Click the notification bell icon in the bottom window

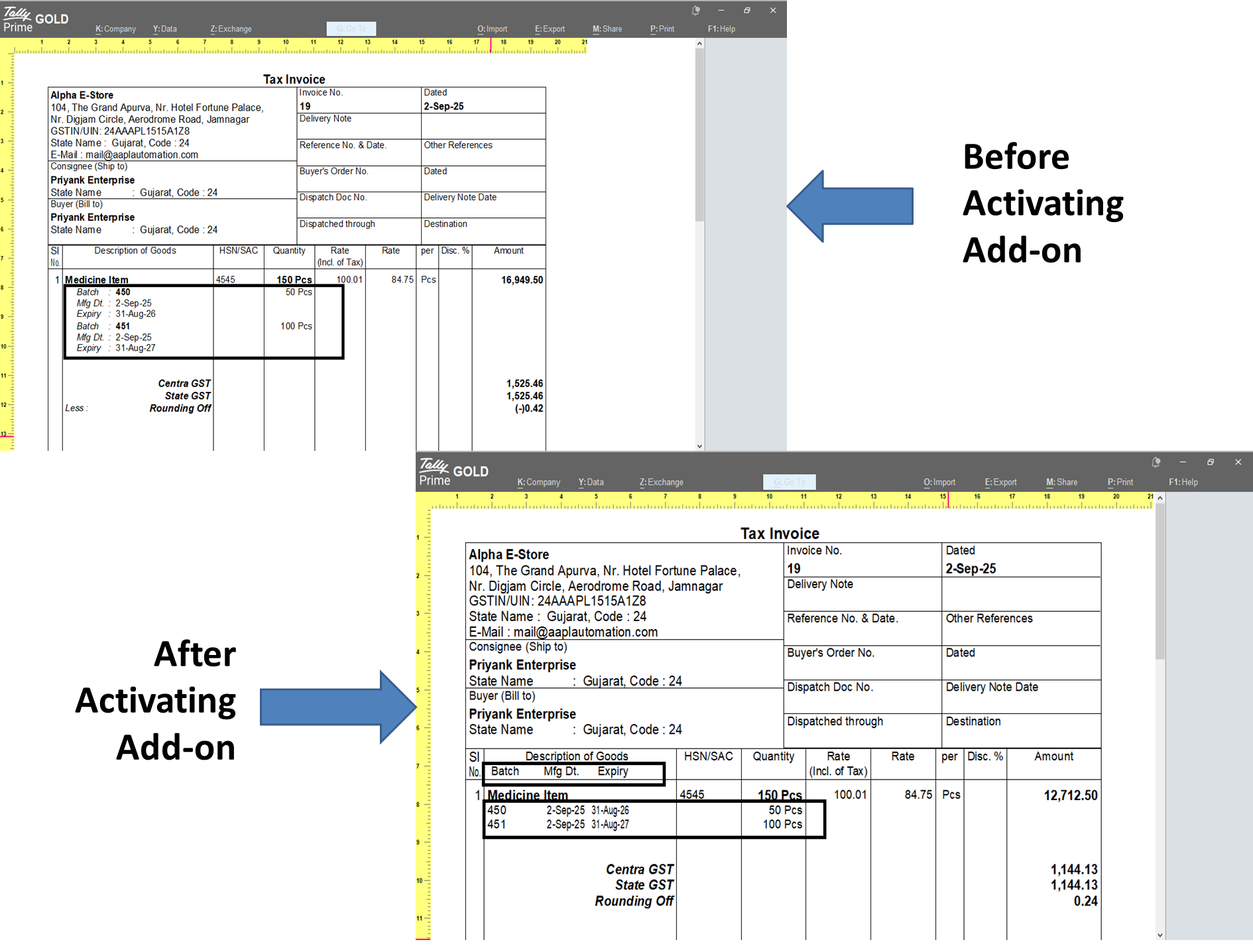(x=1156, y=462)
